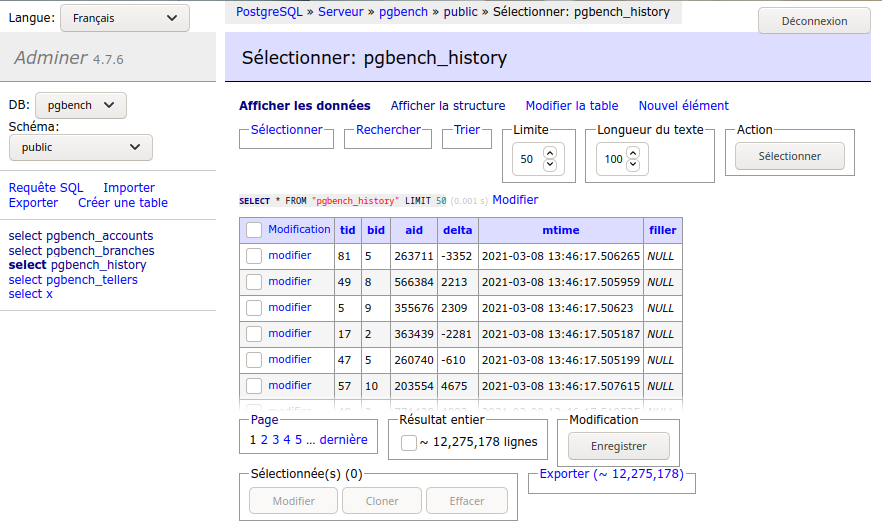Check the row with aid 355676
The height and width of the screenshot is (523, 882).
(254, 308)
